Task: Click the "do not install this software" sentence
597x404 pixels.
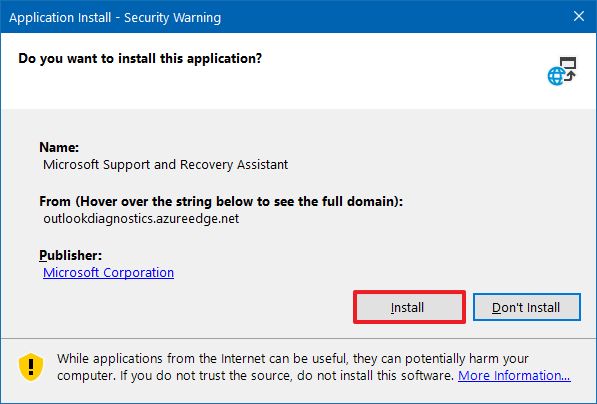Action: [375, 376]
